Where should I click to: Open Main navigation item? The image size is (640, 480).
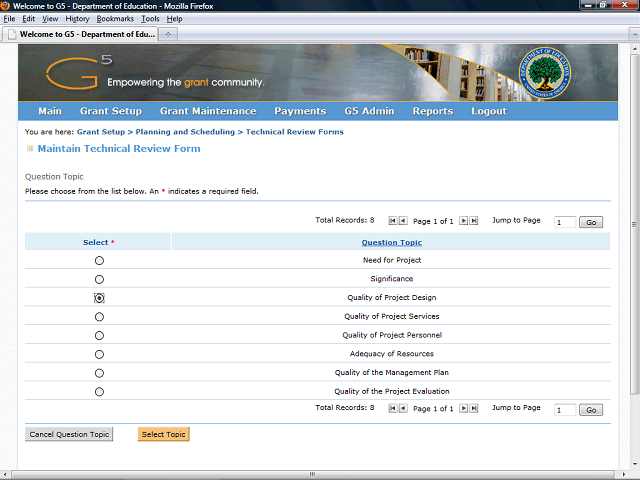tap(50, 111)
